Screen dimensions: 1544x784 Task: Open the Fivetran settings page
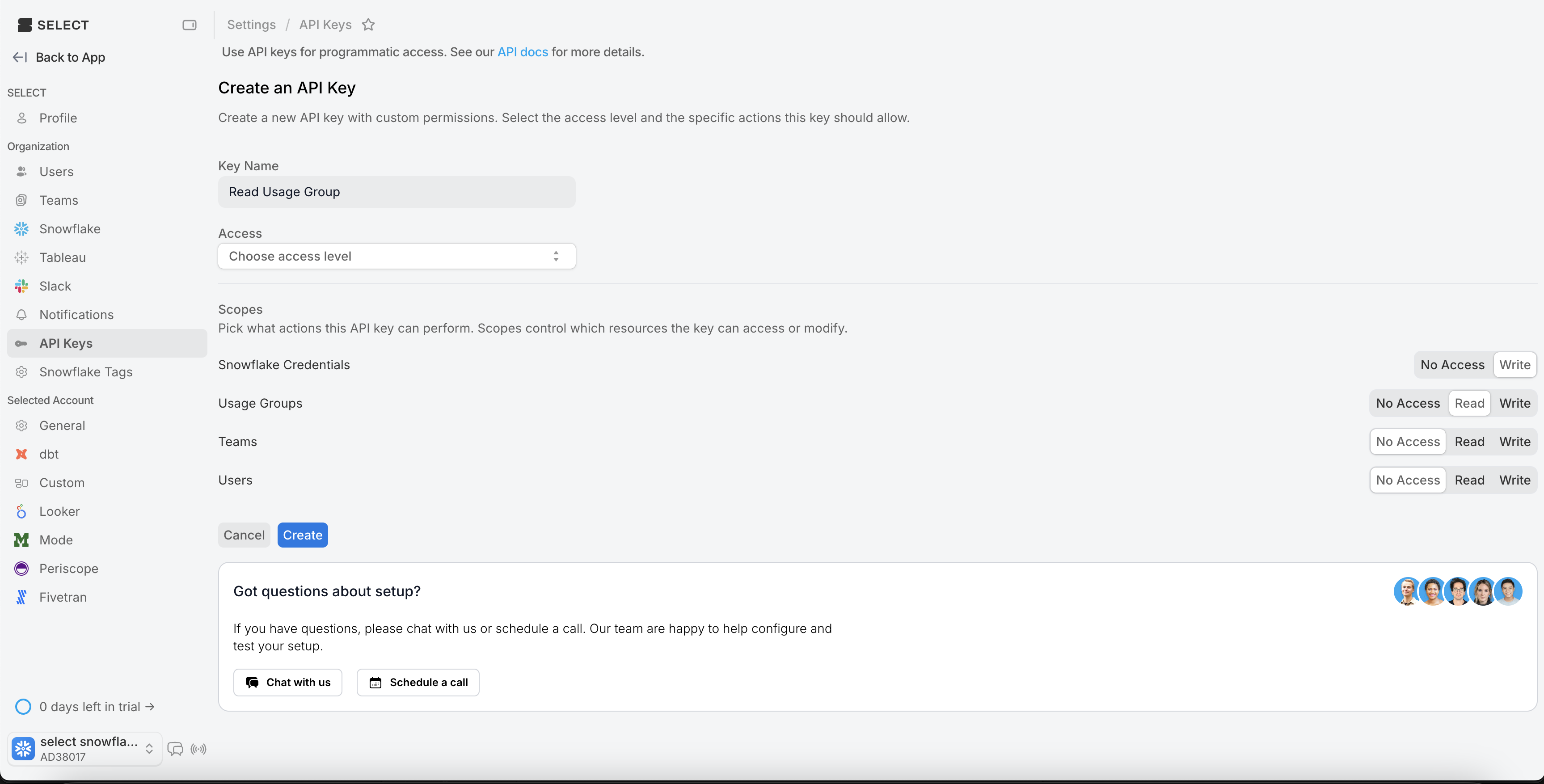click(63, 597)
